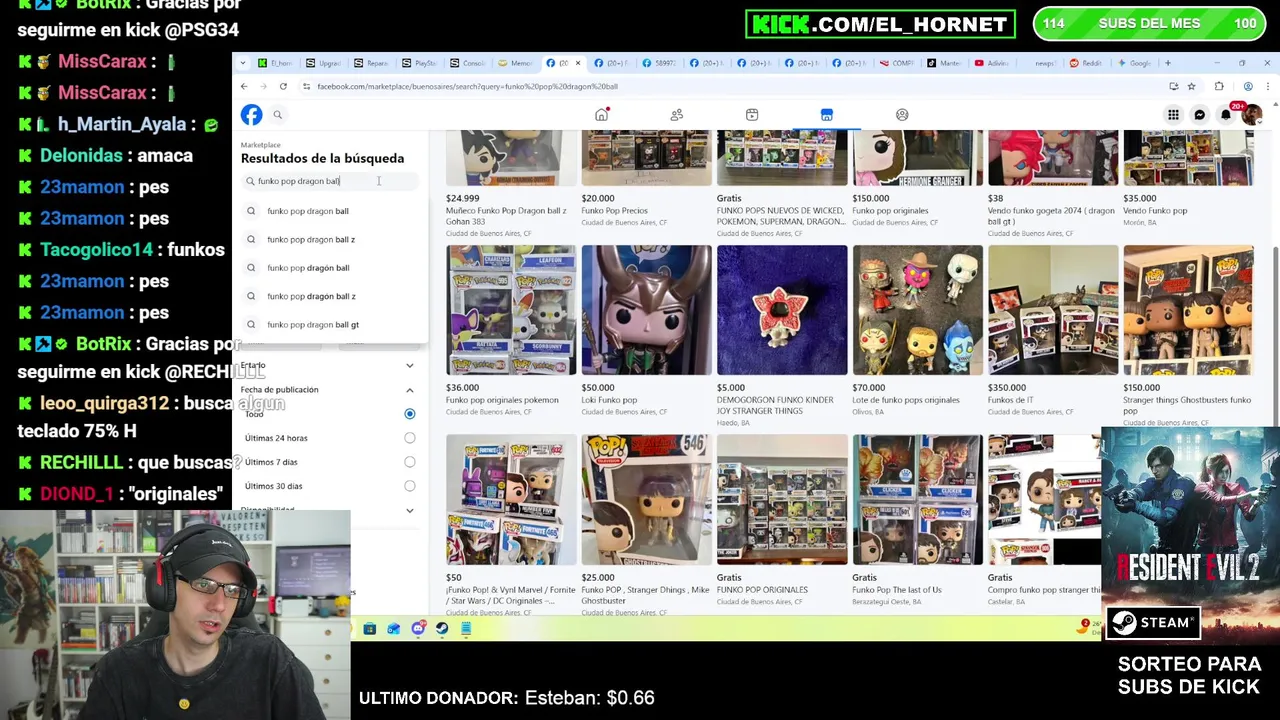This screenshot has width=1280, height=720.
Task: Open Chrome three-dot menu
Action: [x=1267, y=86]
